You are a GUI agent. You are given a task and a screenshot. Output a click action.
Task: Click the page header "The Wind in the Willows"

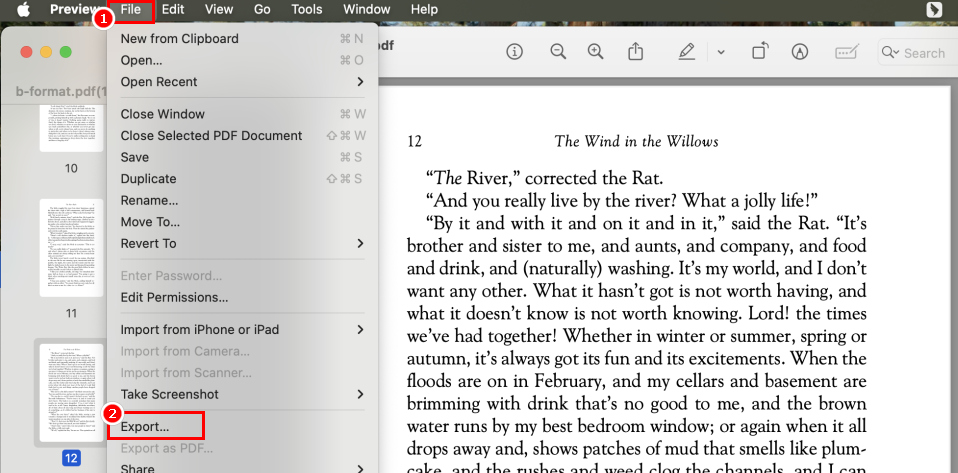click(636, 142)
